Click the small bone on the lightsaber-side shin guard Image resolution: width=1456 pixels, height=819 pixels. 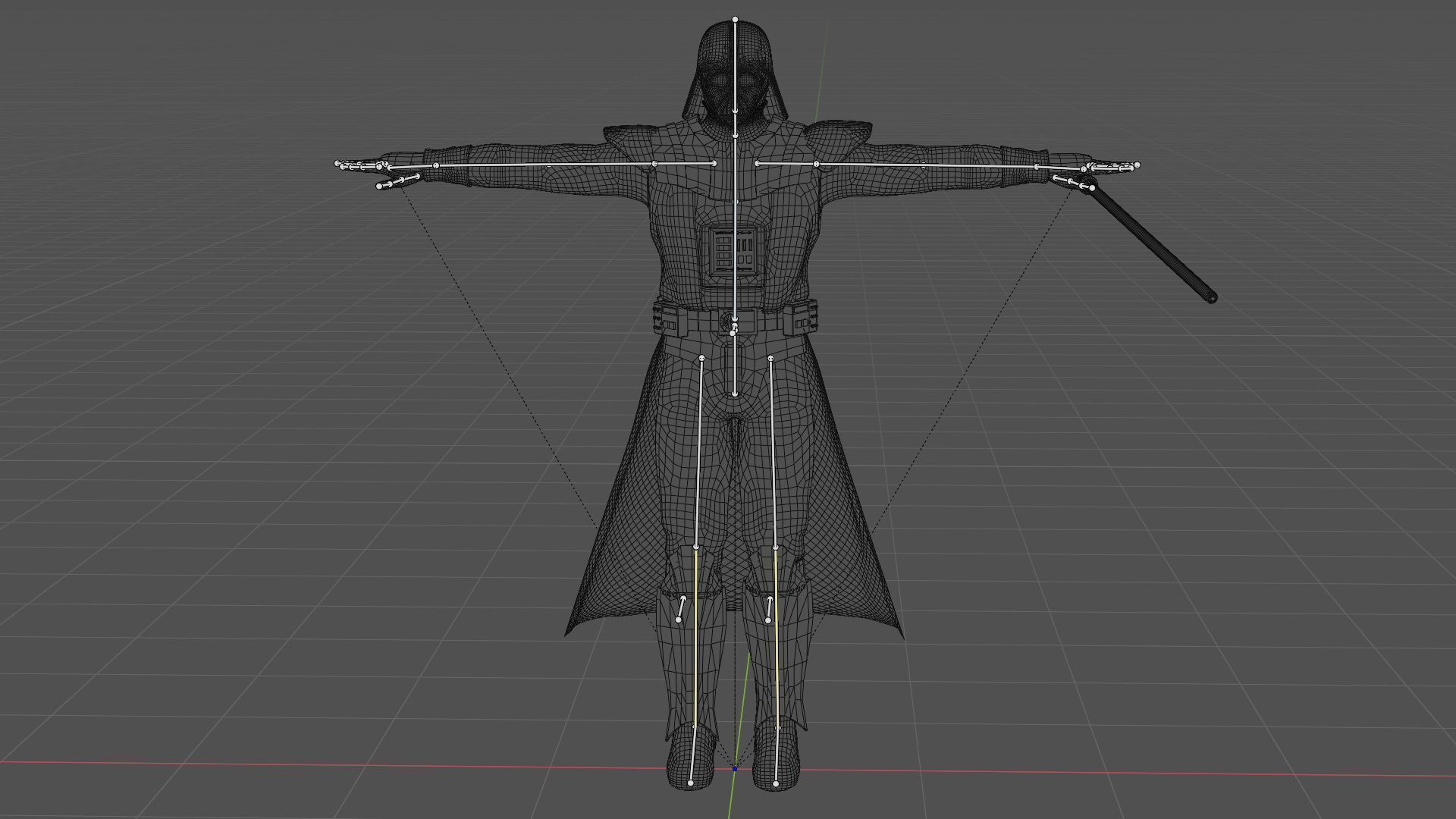pos(769,610)
